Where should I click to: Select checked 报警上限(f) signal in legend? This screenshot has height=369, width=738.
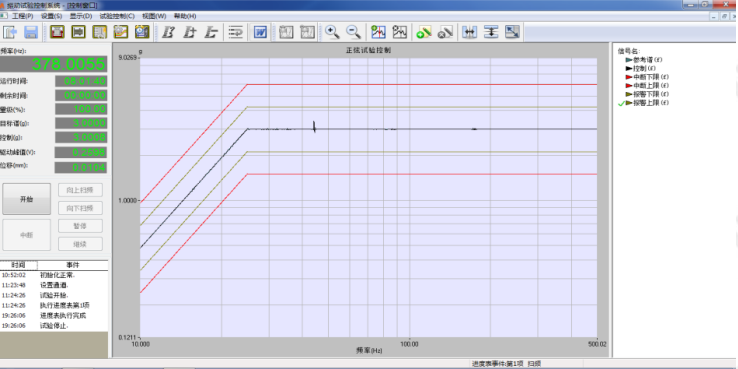pos(647,103)
